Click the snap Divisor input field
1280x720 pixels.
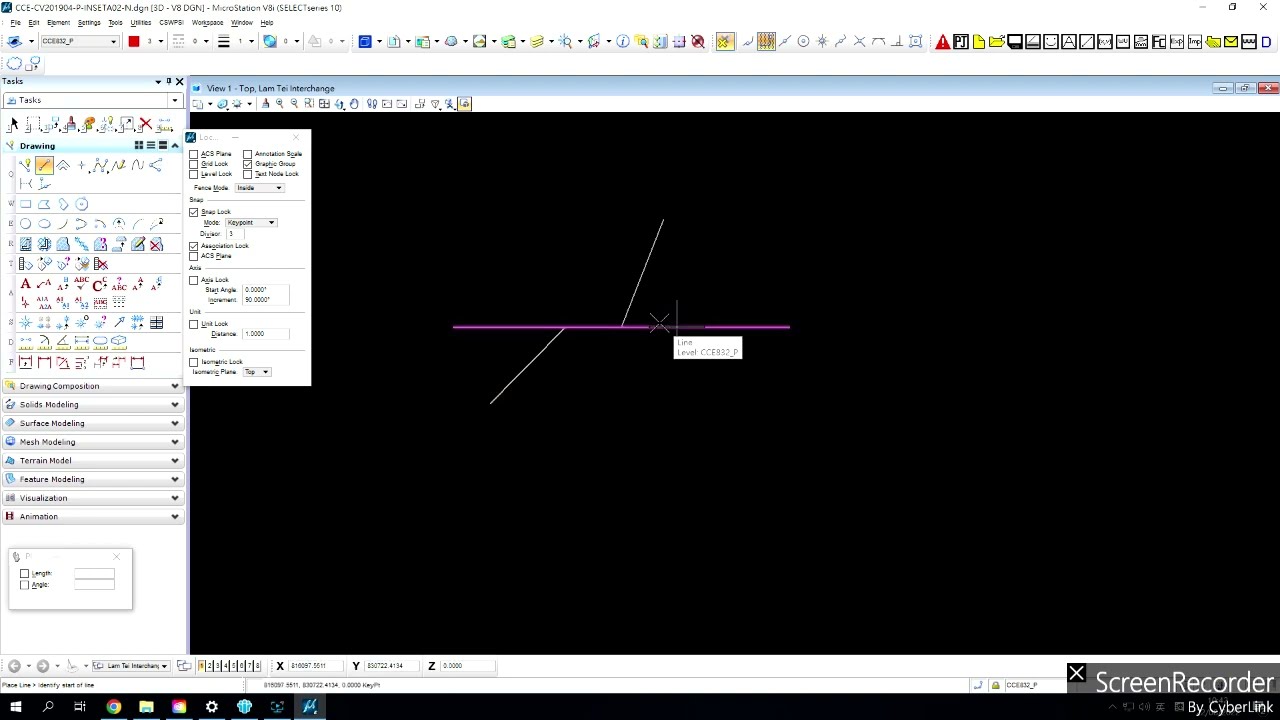coord(236,234)
